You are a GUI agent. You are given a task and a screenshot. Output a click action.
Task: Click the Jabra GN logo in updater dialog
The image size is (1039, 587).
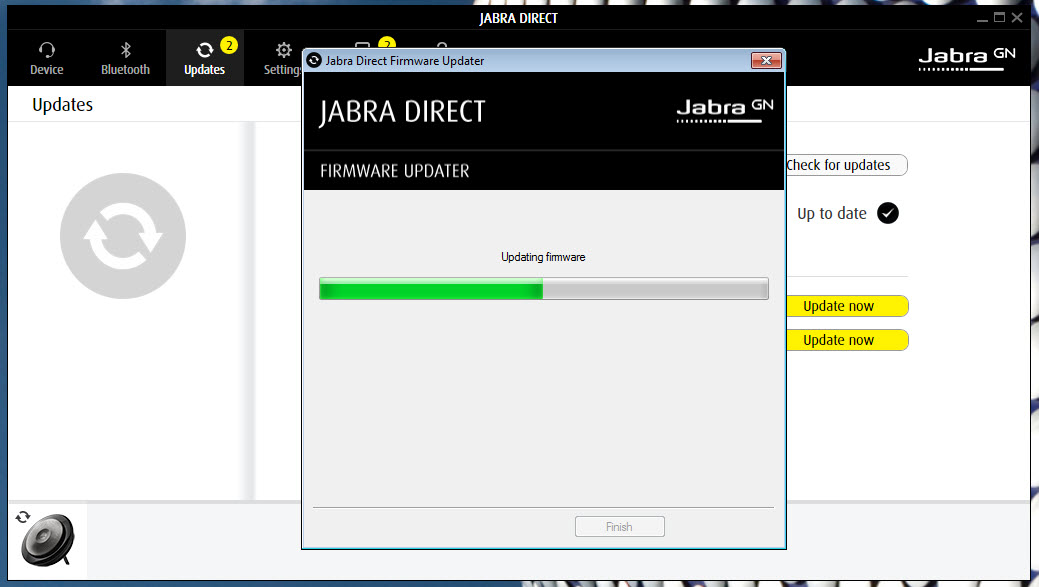(x=725, y=110)
